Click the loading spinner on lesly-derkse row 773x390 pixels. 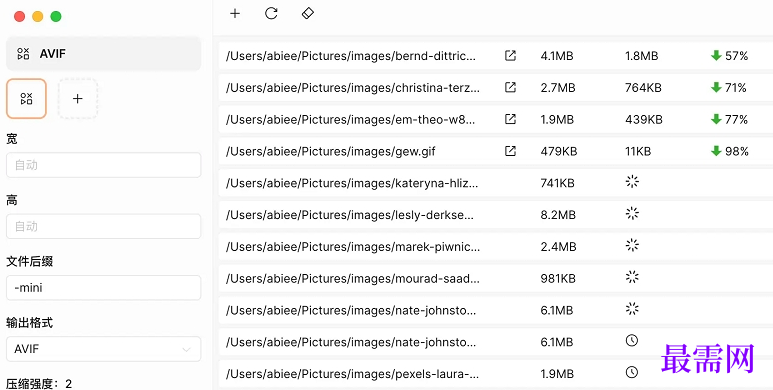(x=632, y=213)
